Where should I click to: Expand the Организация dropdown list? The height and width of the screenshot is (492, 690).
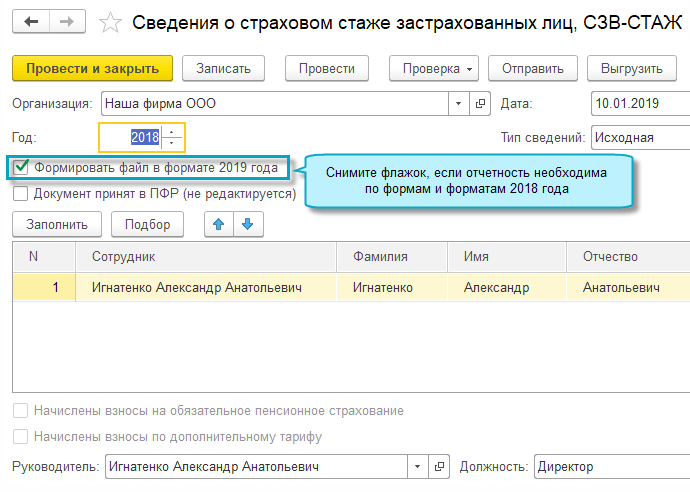(458, 104)
